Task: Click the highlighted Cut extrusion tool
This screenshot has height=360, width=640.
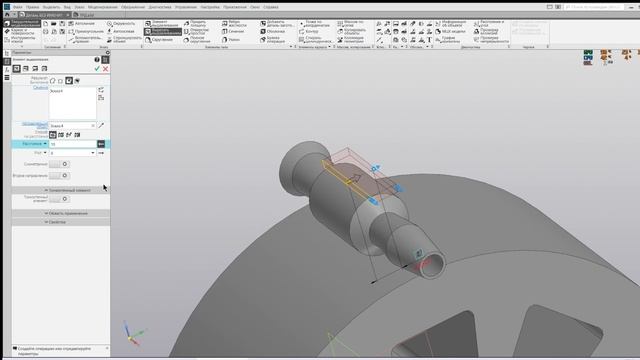Action: pos(162,31)
